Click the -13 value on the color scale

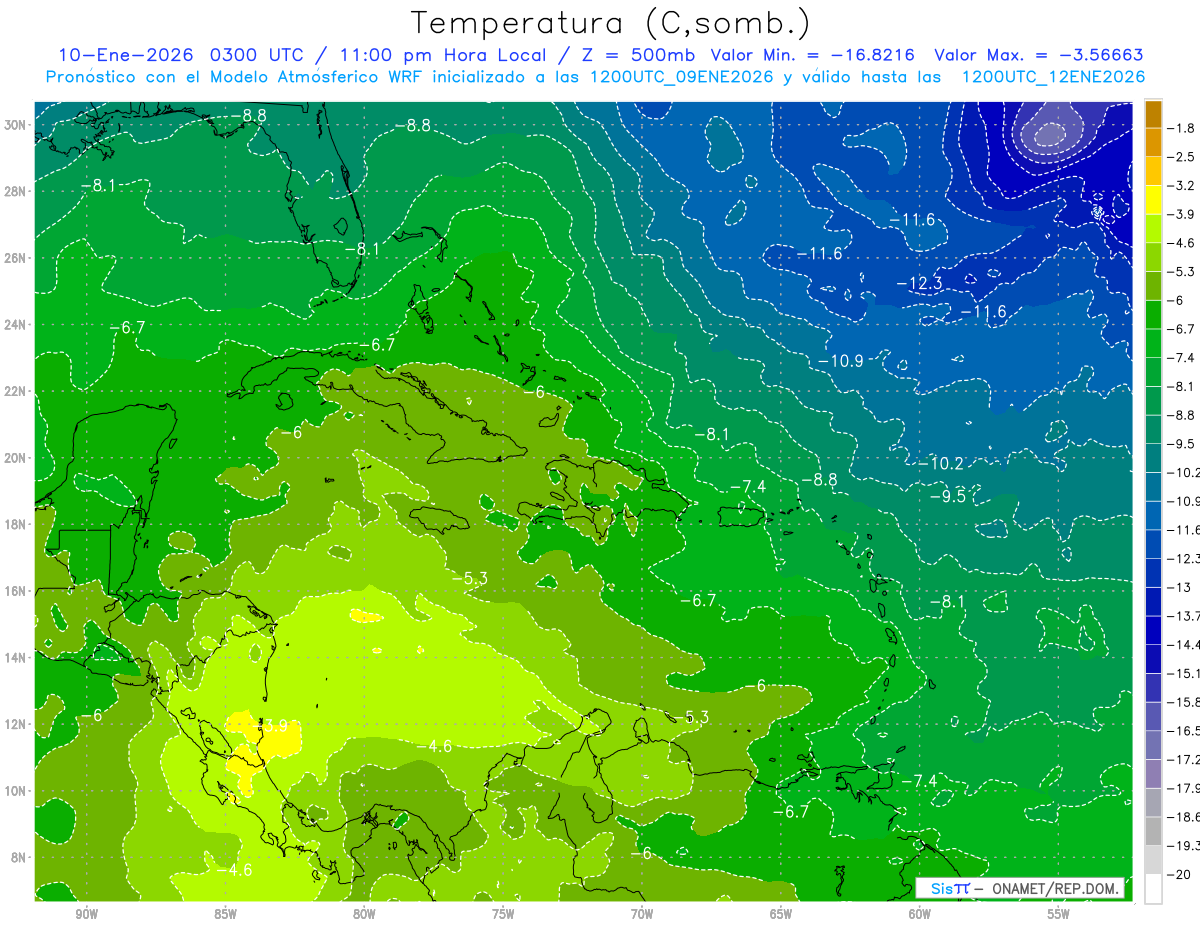[x=1179, y=587]
